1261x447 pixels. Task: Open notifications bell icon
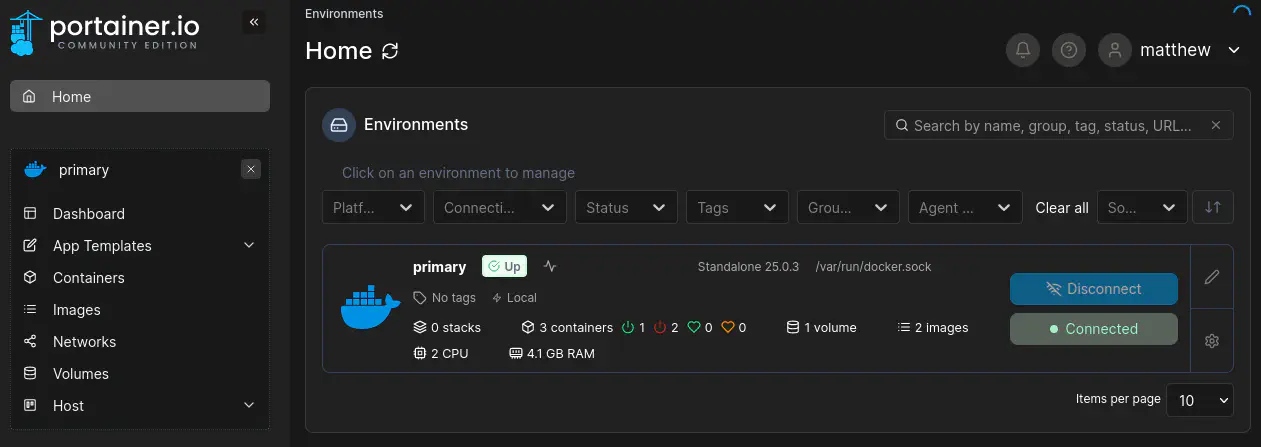[x=1023, y=51]
